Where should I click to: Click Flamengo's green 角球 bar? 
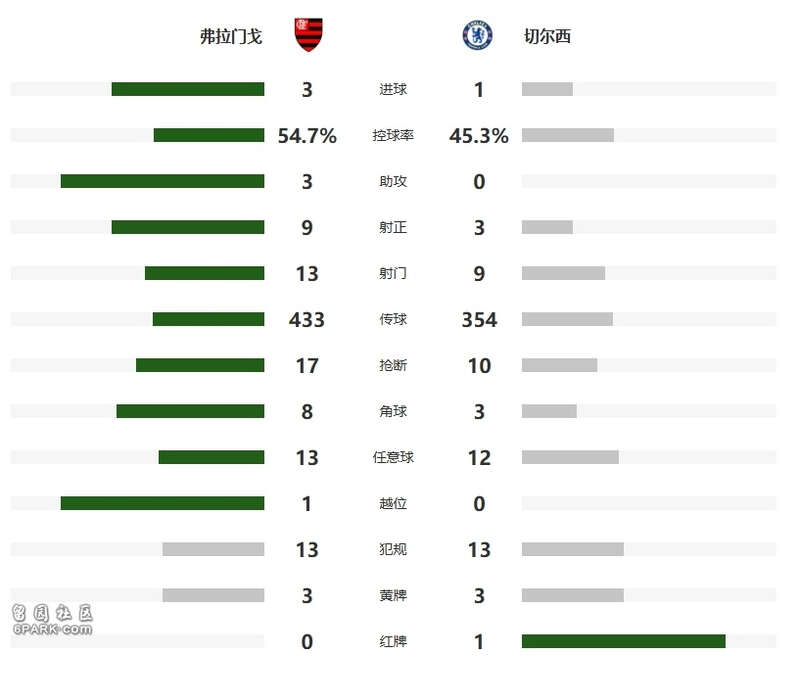click(190, 411)
